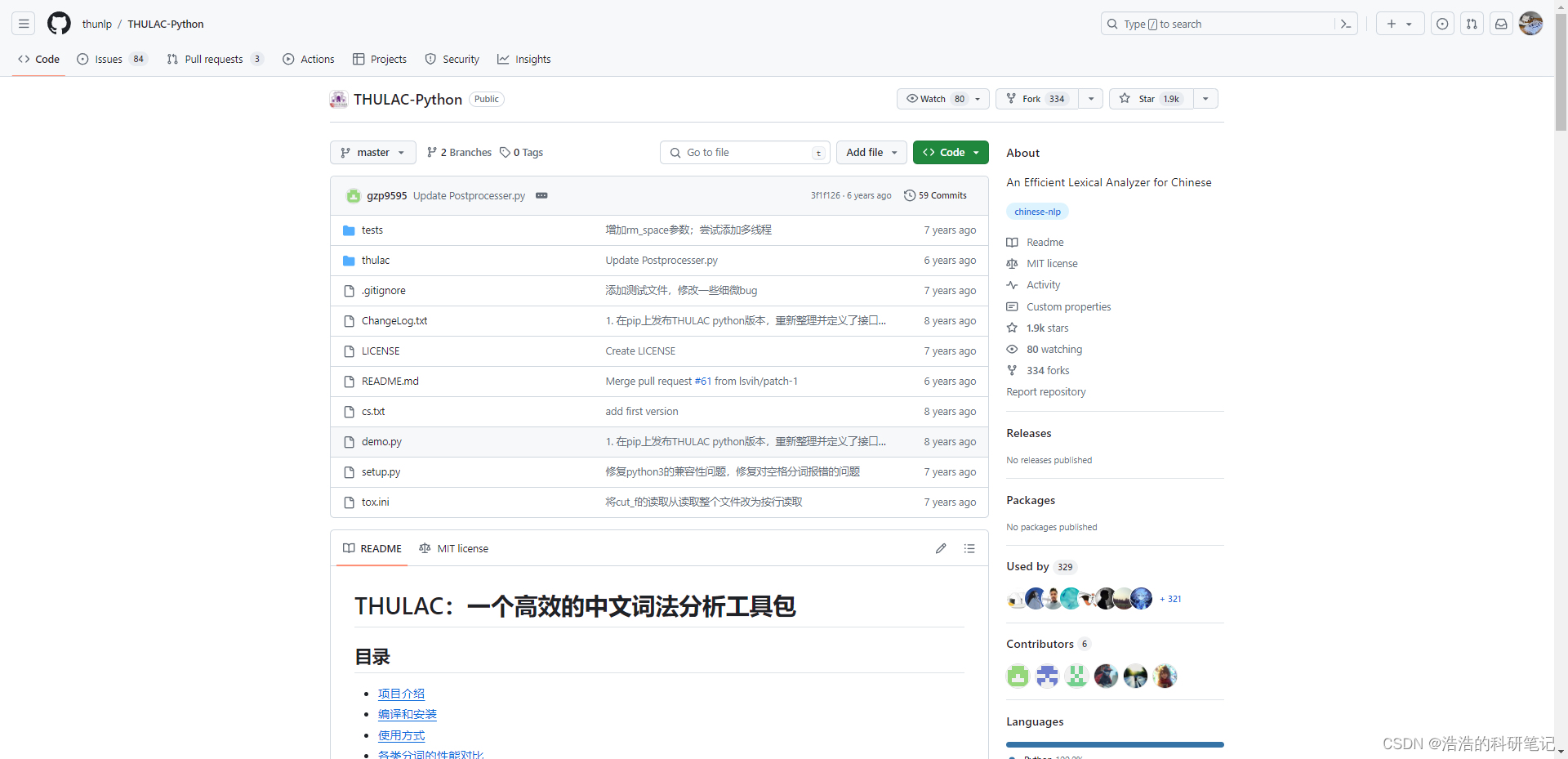Open the Security tab
The image size is (1568, 759).
pyautogui.click(x=452, y=59)
